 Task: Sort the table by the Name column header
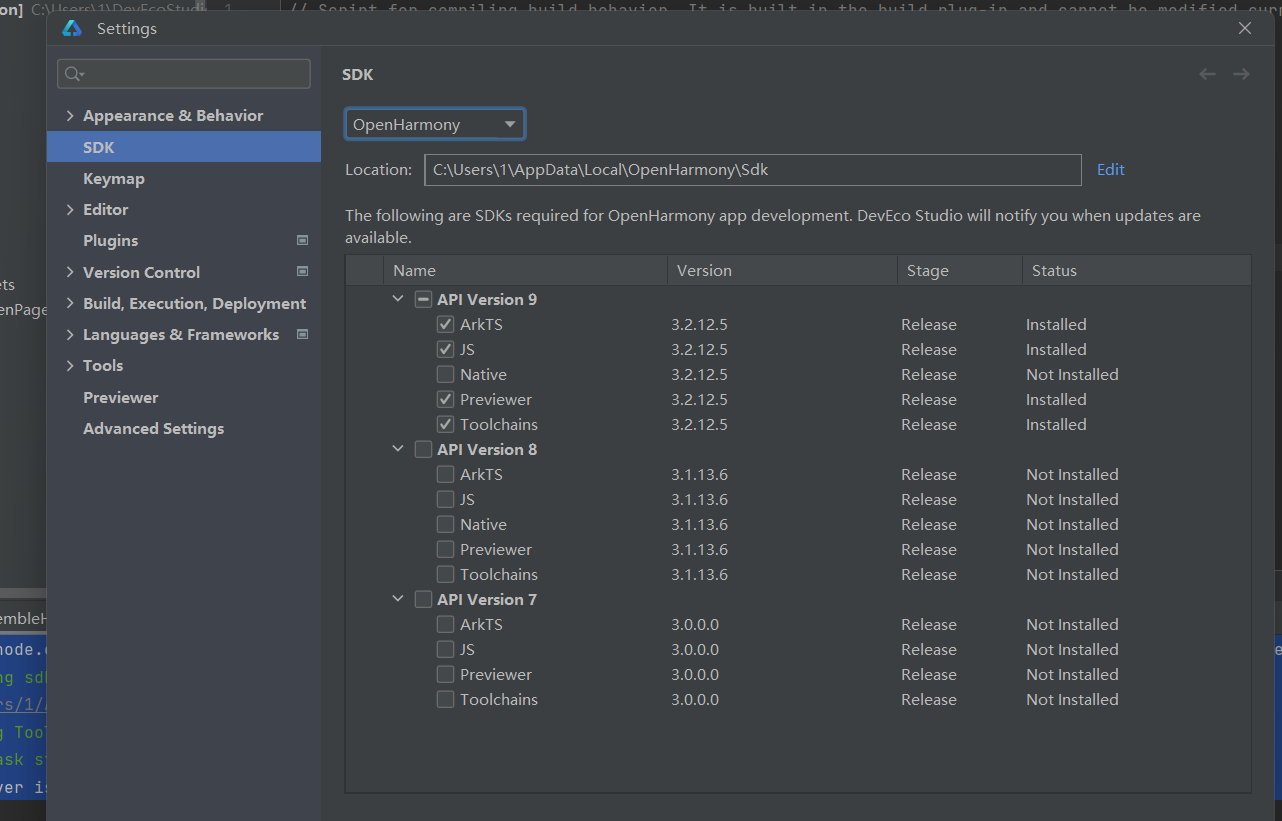pyautogui.click(x=525, y=270)
